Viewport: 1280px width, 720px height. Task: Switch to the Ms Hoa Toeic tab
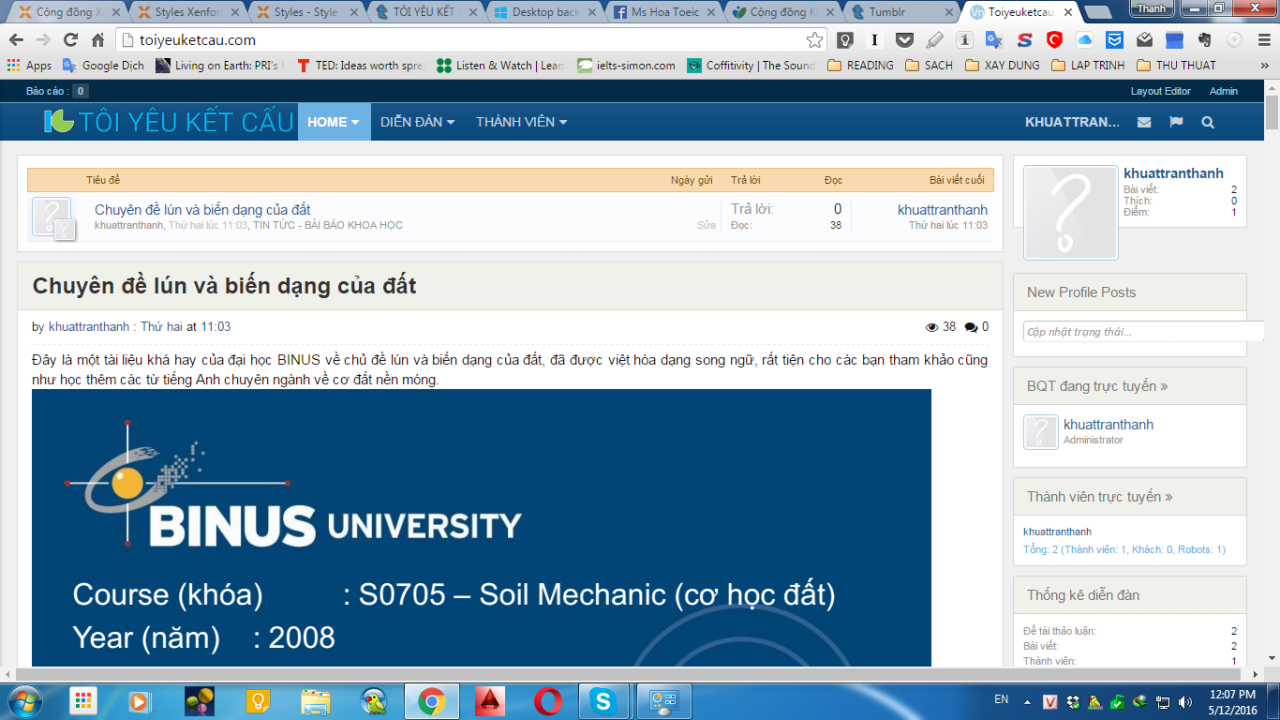[662, 12]
